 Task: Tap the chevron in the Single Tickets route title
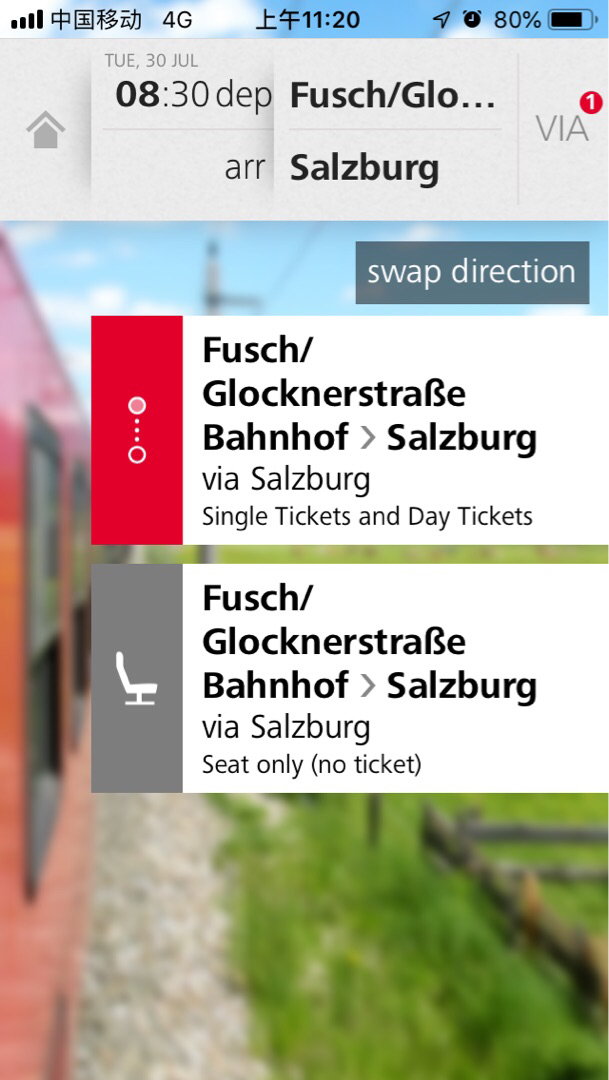pos(368,438)
